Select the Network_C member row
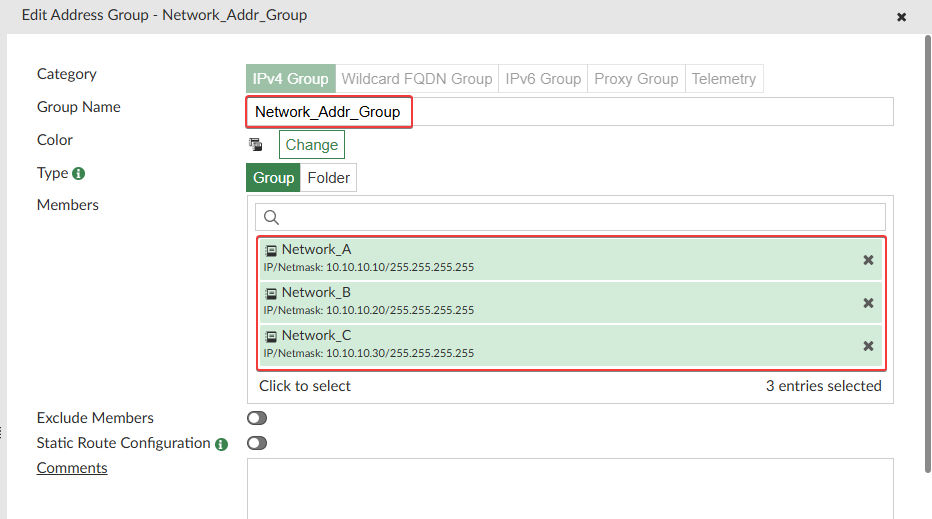The height and width of the screenshot is (519, 932). 571,345
